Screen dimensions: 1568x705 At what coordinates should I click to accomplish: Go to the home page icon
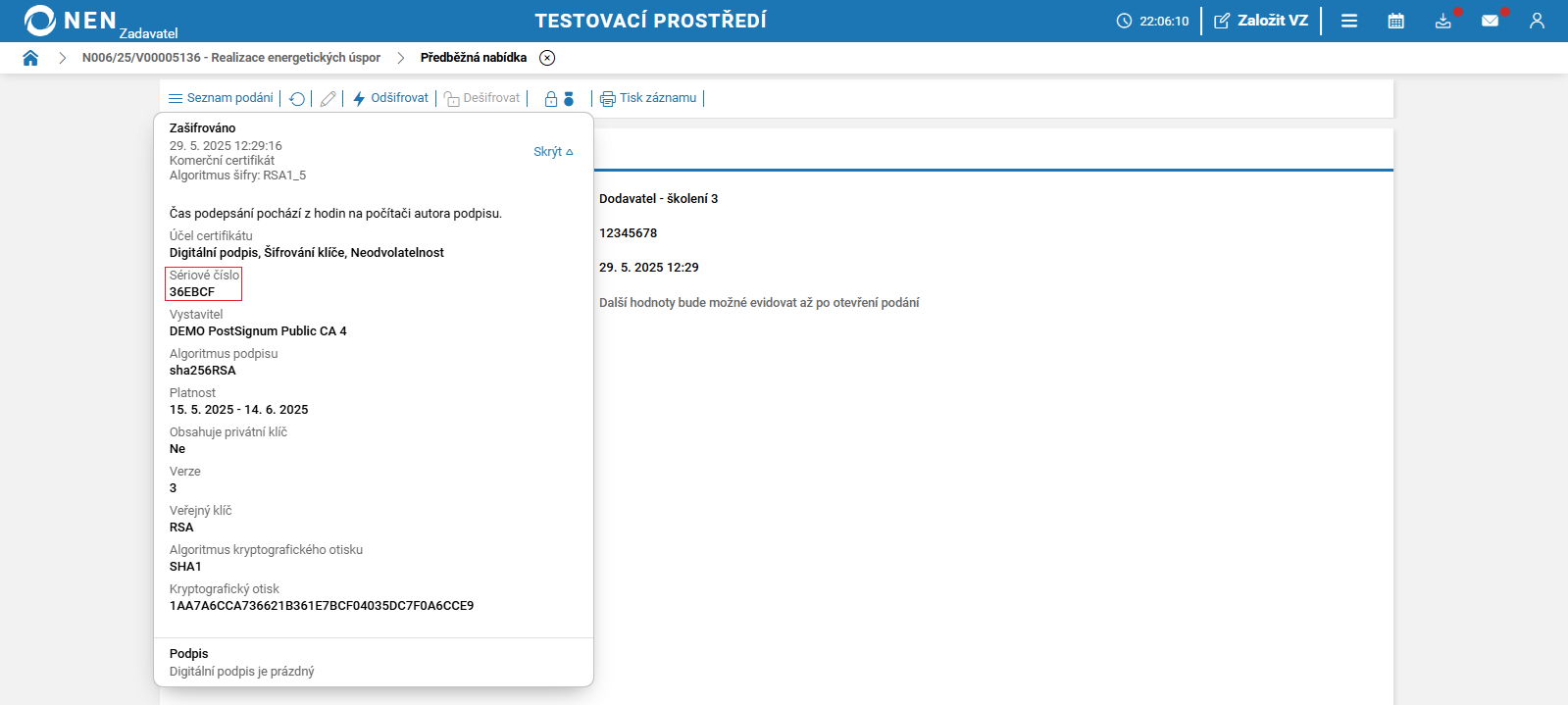(x=30, y=58)
